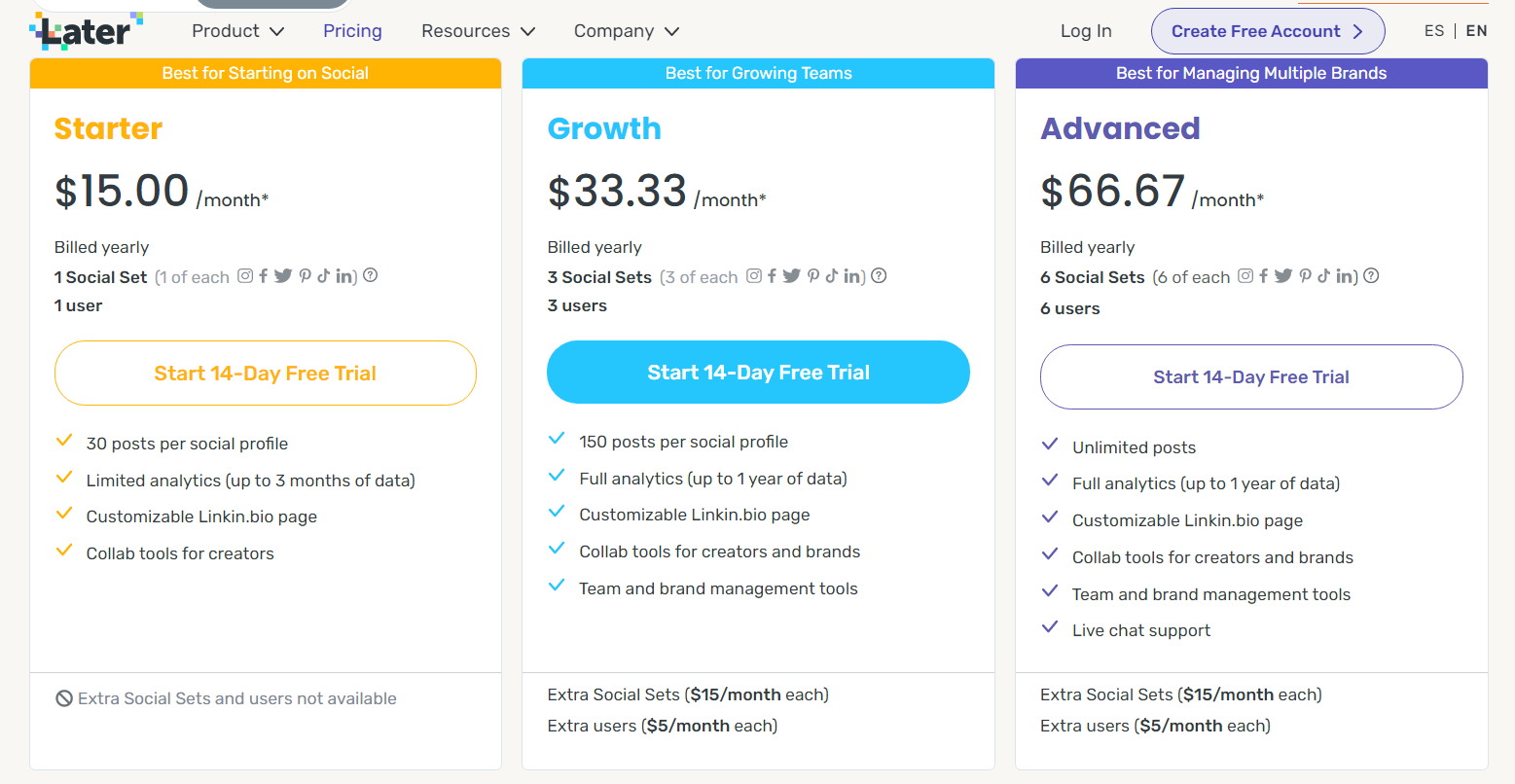Start the Growth plan free trial
1515x784 pixels.
tap(758, 373)
